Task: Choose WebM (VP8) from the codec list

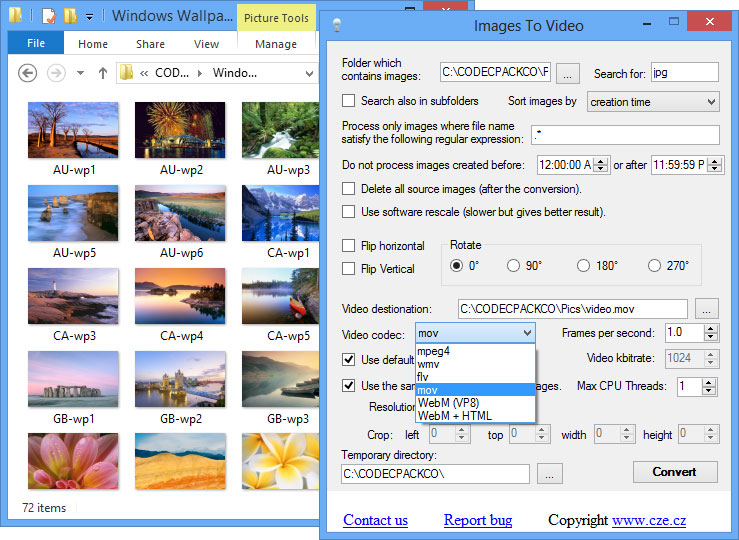Action: pos(448,402)
